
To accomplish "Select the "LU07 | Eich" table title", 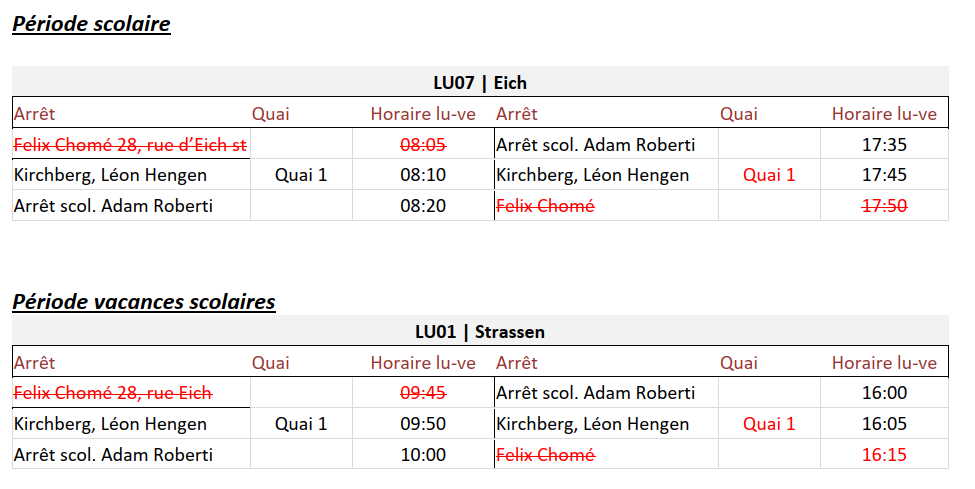I will [480, 82].
